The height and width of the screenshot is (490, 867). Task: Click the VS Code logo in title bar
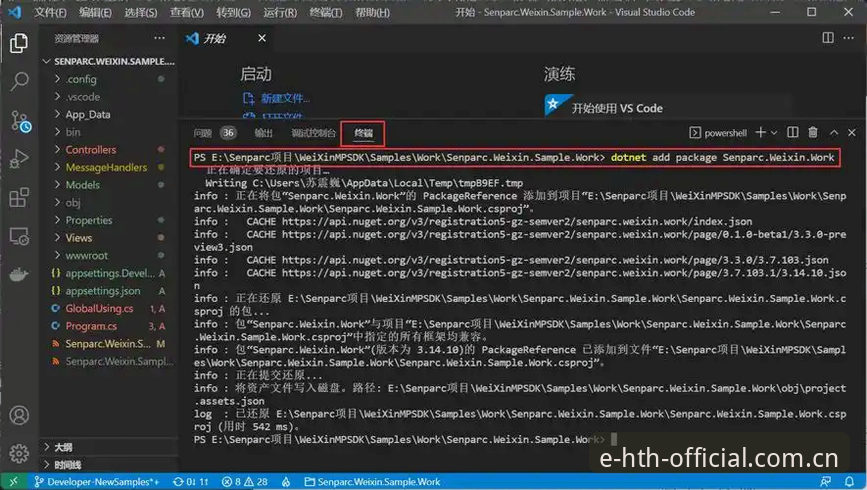click(14, 12)
